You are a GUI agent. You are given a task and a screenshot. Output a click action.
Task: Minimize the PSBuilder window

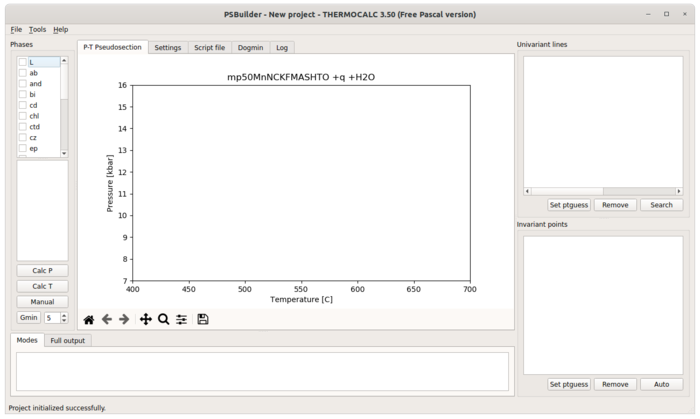pos(648,14)
